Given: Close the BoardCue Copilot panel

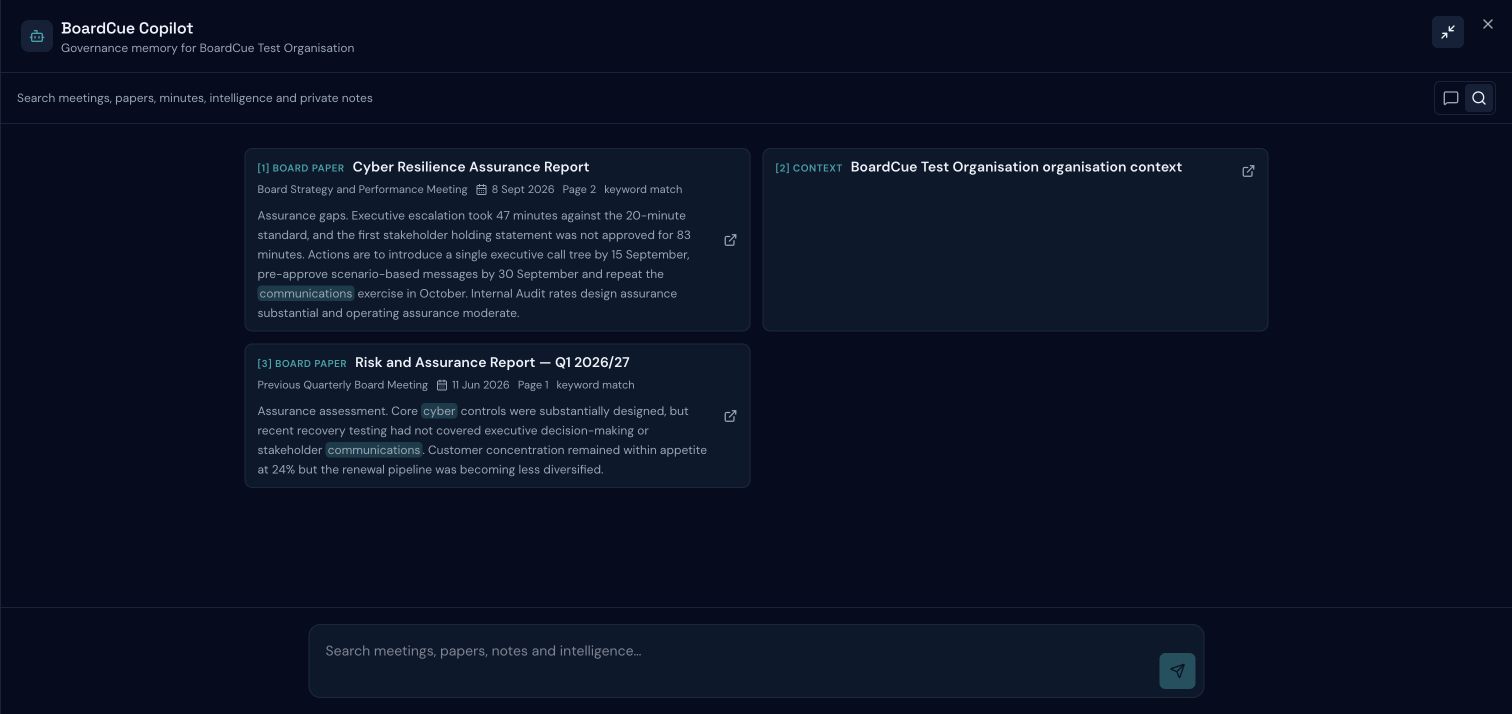Looking at the screenshot, I should (x=1487, y=24).
